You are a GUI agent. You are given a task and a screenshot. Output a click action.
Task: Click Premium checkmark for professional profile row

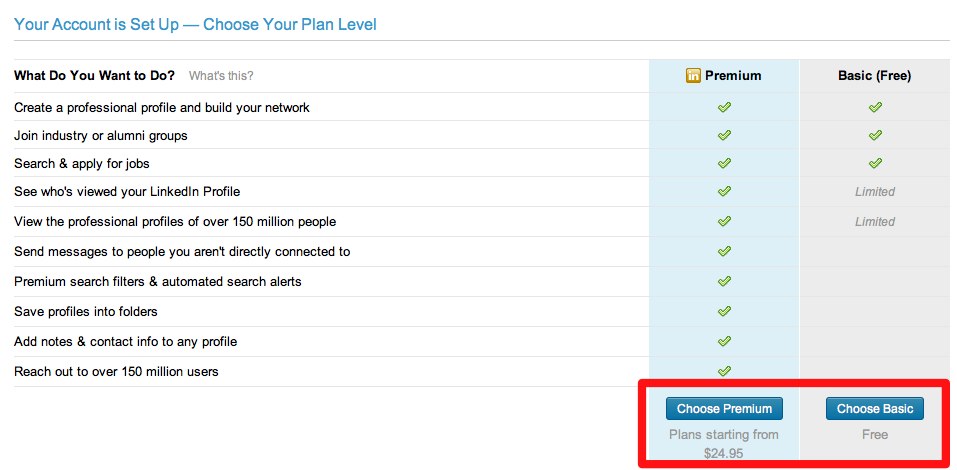click(724, 107)
